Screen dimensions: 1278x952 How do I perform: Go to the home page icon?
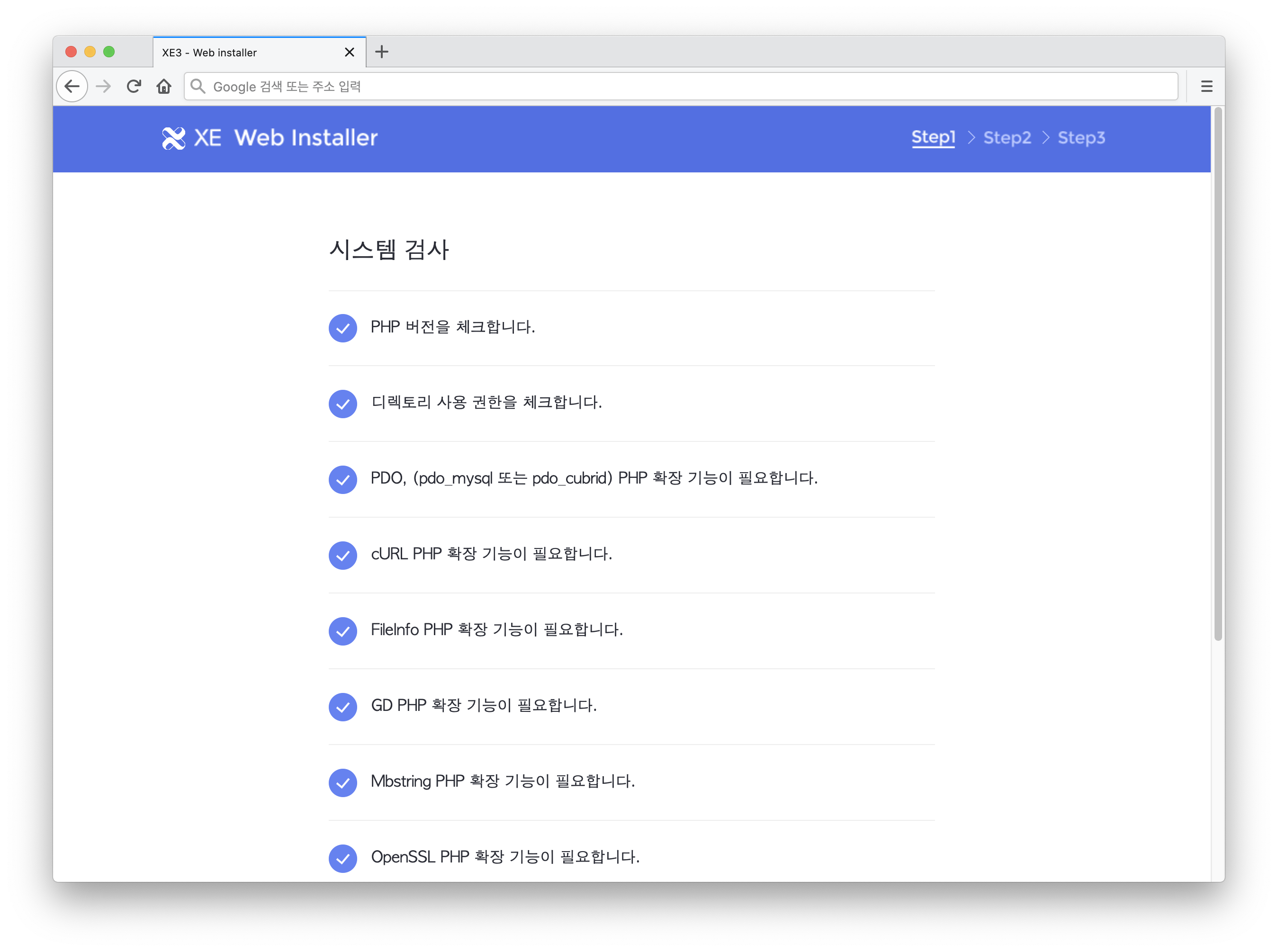pos(164,87)
